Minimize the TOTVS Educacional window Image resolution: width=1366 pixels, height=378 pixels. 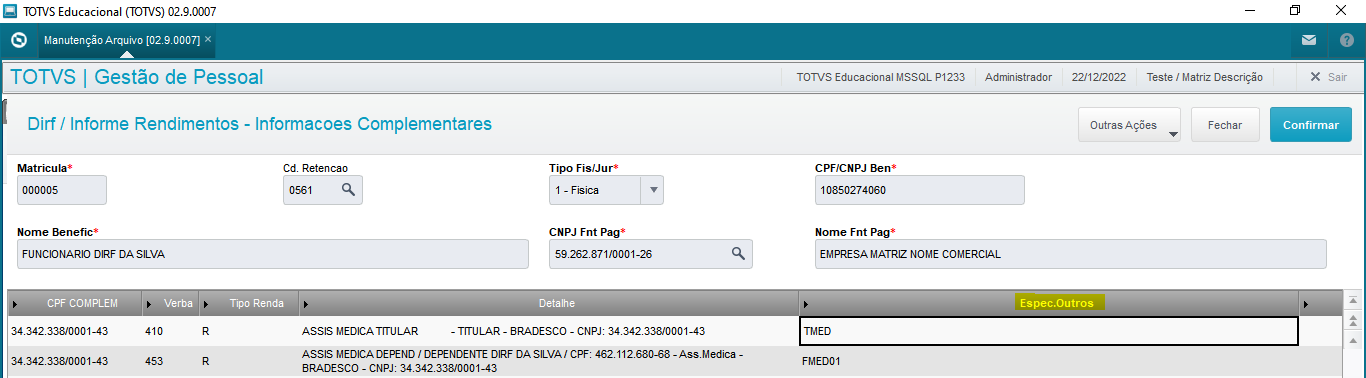tap(1249, 11)
